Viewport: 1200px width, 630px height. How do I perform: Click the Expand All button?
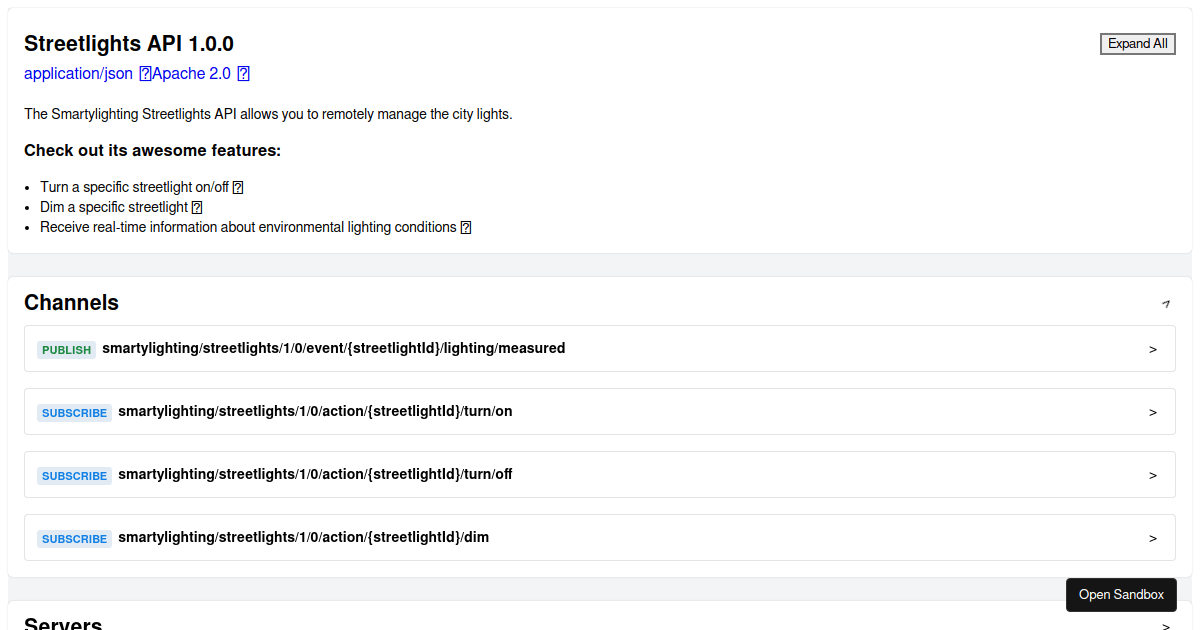(1138, 43)
